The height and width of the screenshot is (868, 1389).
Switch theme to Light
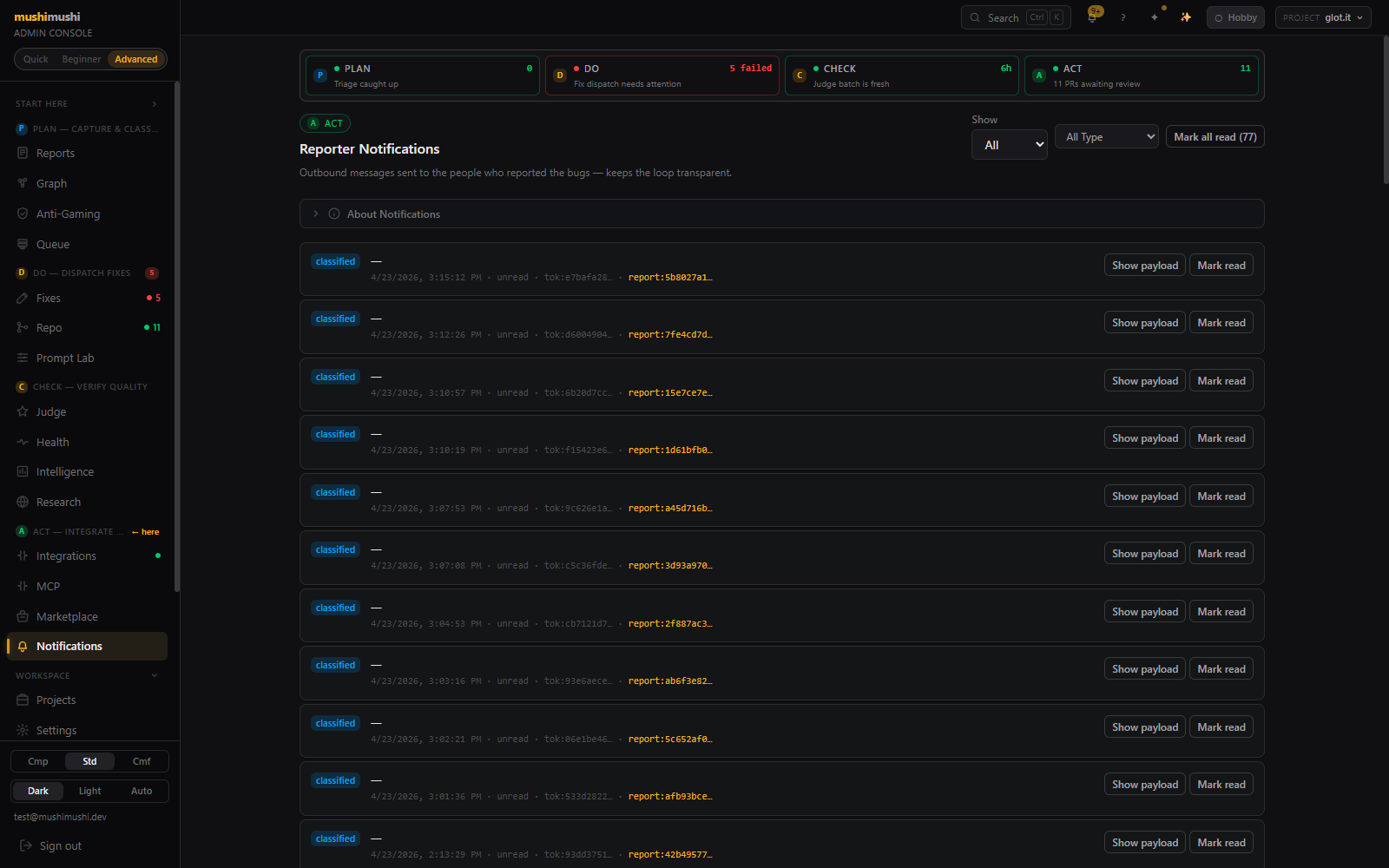pos(89,791)
